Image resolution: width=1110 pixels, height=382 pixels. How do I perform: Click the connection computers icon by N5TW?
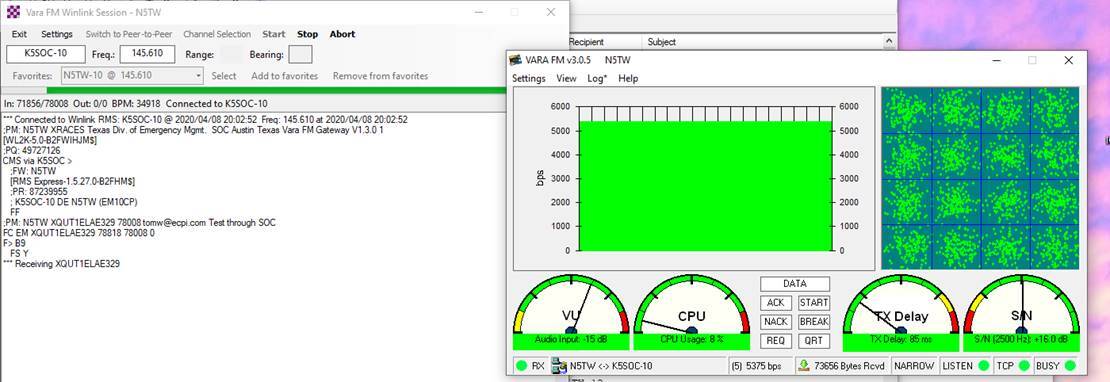pyautogui.click(x=559, y=366)
